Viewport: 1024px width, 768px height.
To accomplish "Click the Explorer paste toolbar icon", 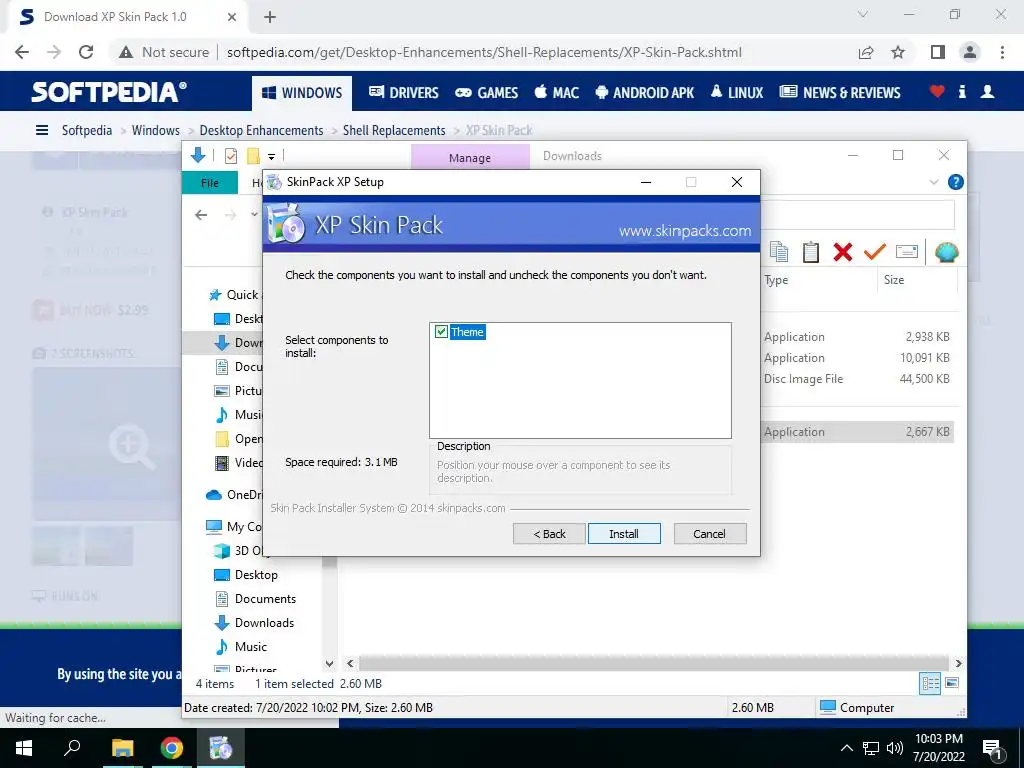I will pyautogui.click(x=810, y=251).
